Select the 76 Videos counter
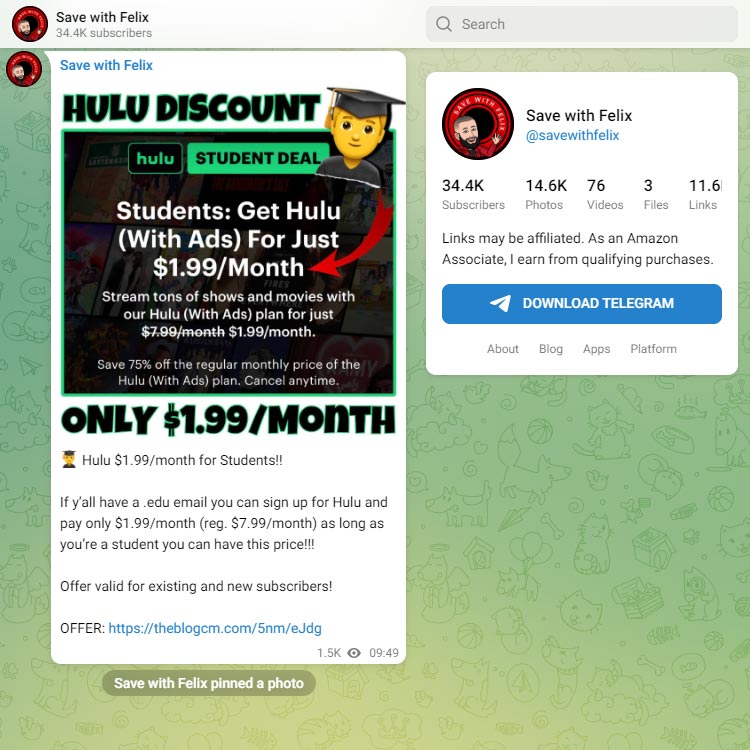 [x=605, y=194]
